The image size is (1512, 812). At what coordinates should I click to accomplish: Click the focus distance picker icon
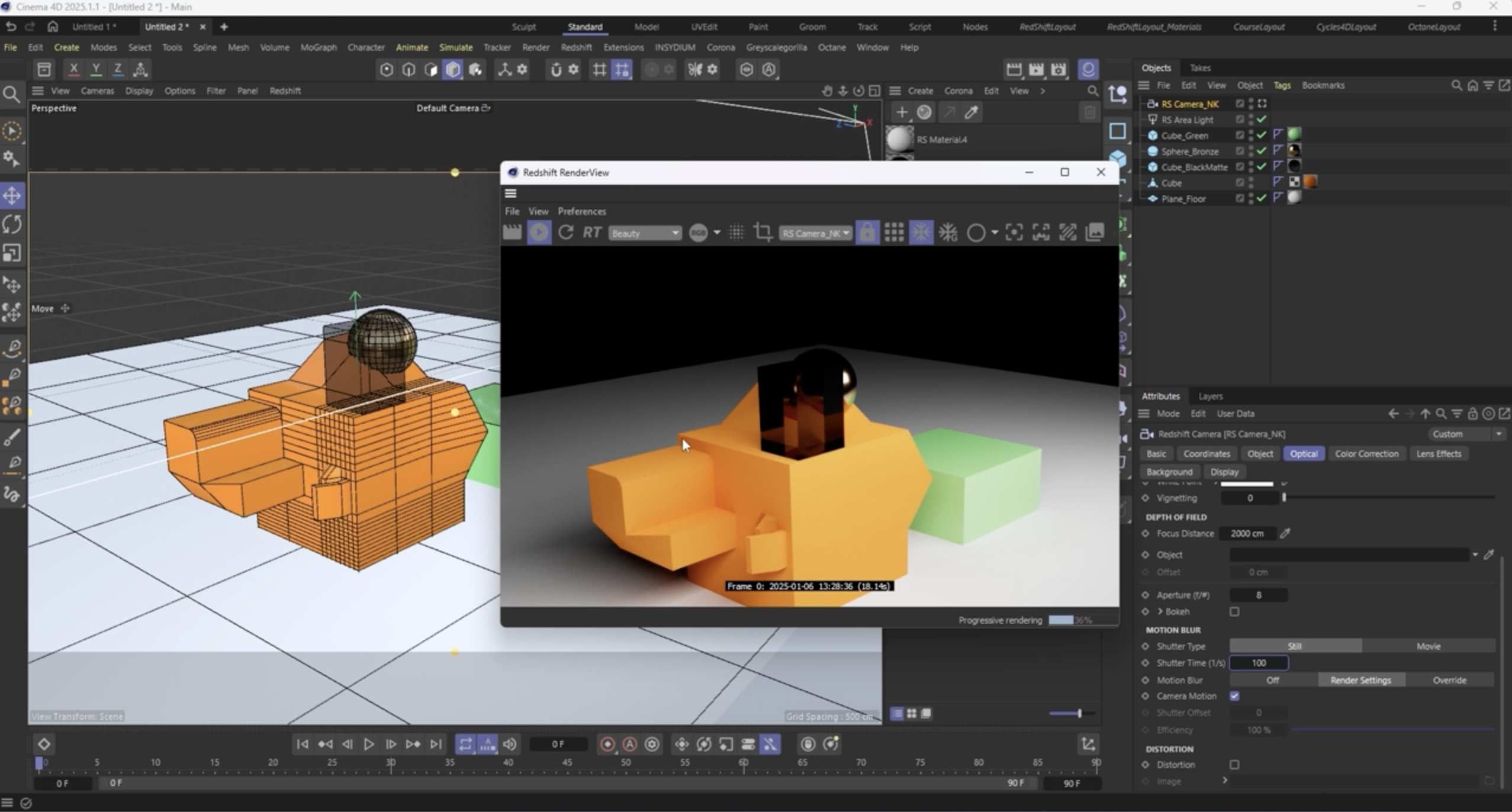click(x=1285, y=533)
